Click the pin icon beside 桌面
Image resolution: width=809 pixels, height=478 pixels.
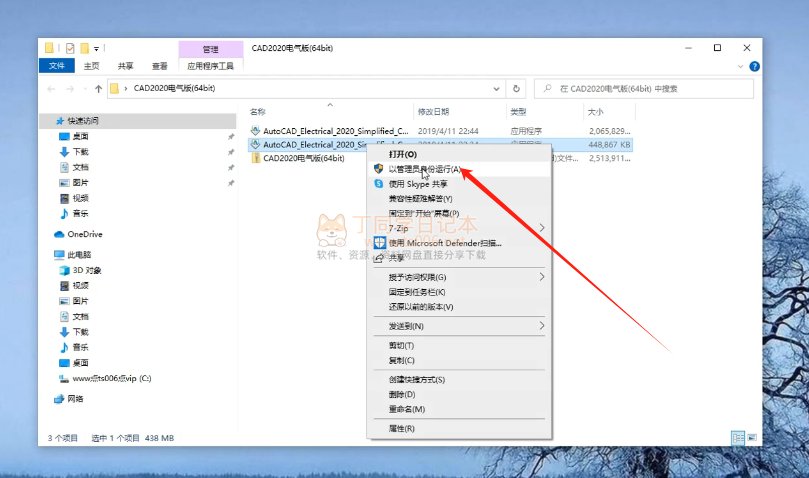pos(231,137)
